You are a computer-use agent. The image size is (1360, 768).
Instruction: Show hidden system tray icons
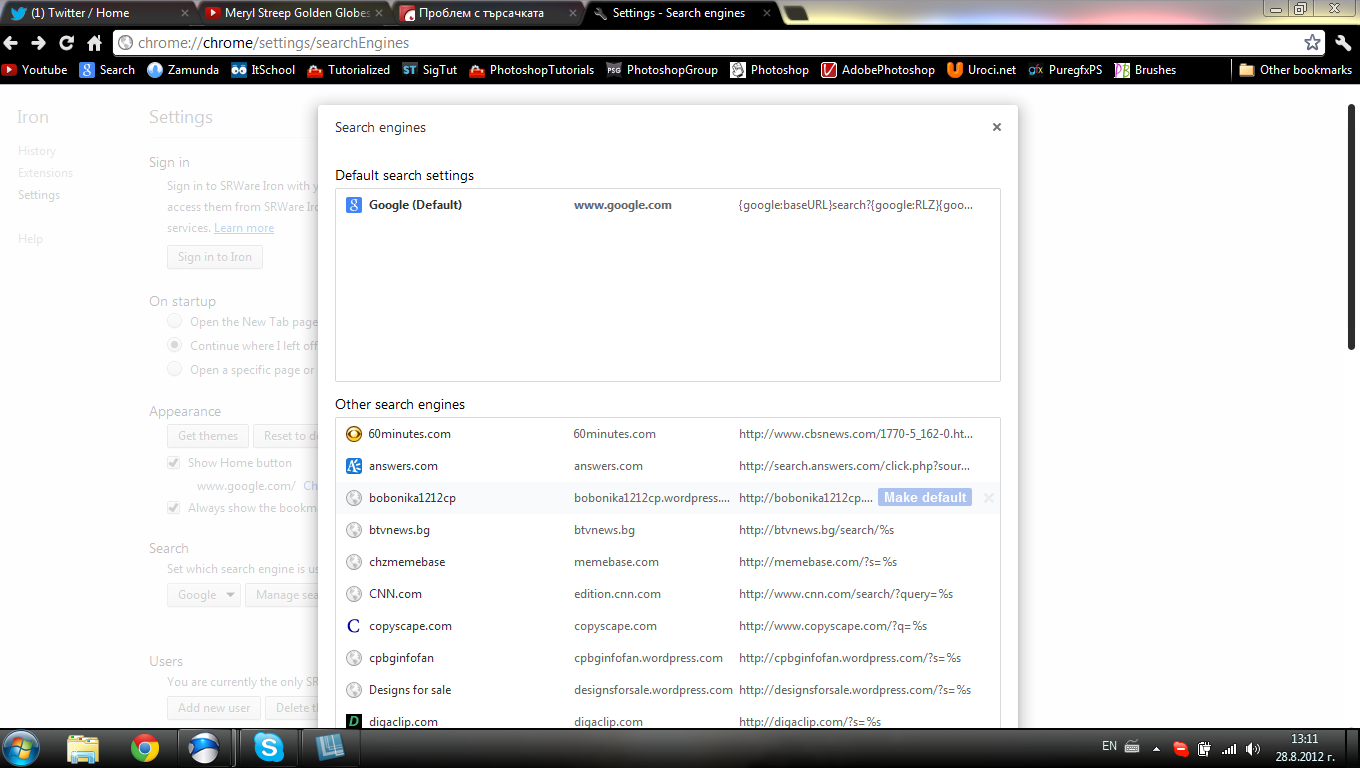(x=1156, y=748)
